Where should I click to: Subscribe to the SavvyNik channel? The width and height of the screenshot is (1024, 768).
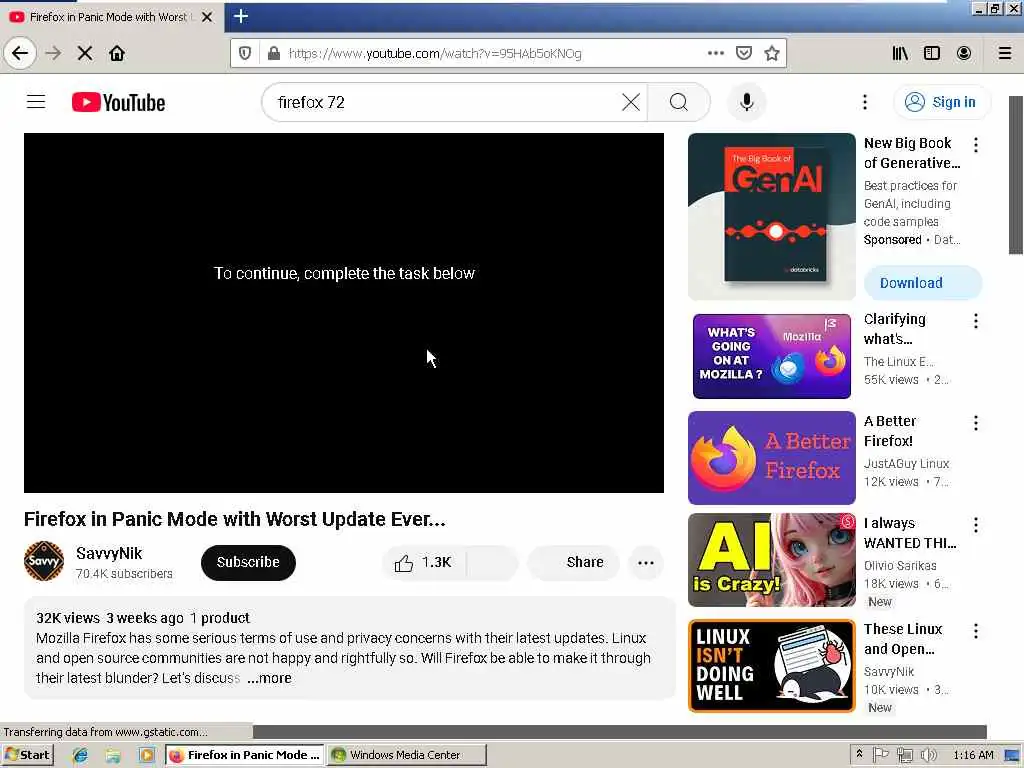click(248, 562)
